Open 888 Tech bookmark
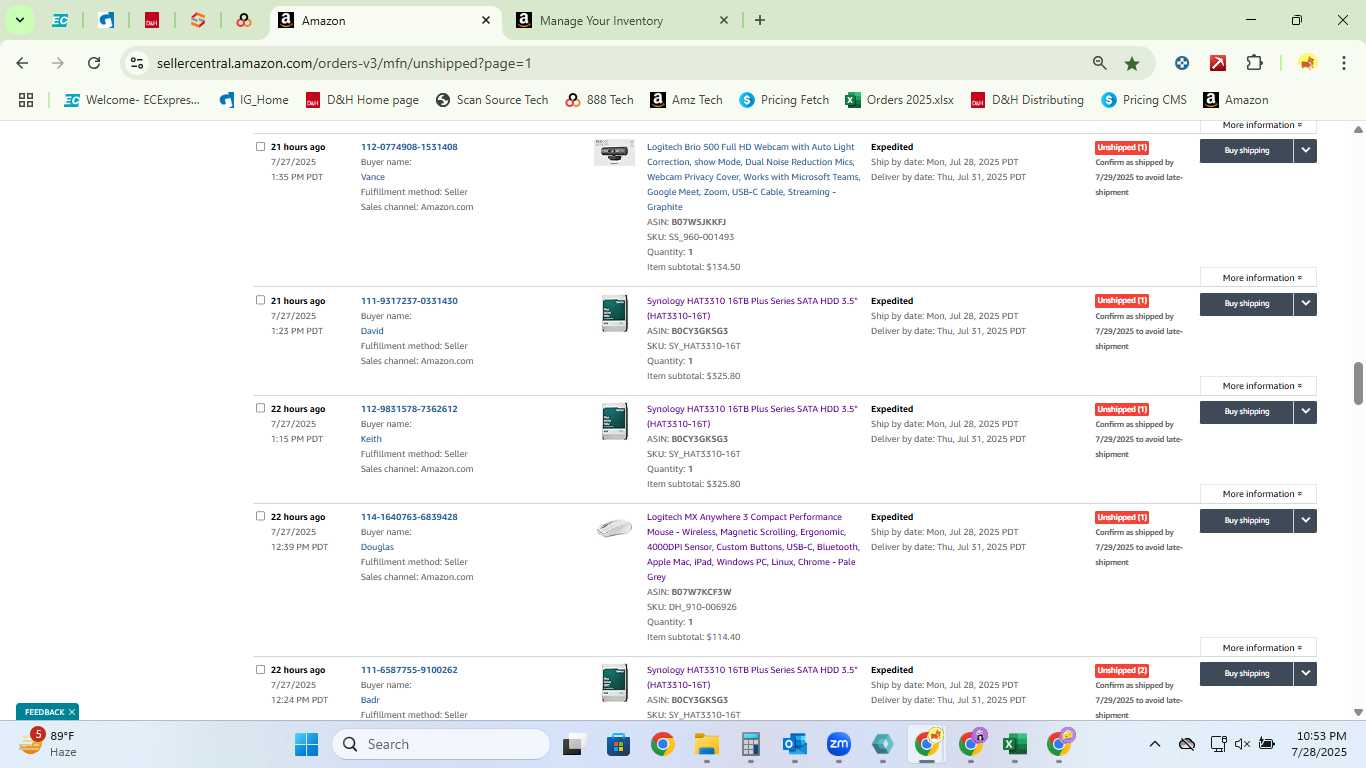This screenshot has height=768, width=1366. 599,100
